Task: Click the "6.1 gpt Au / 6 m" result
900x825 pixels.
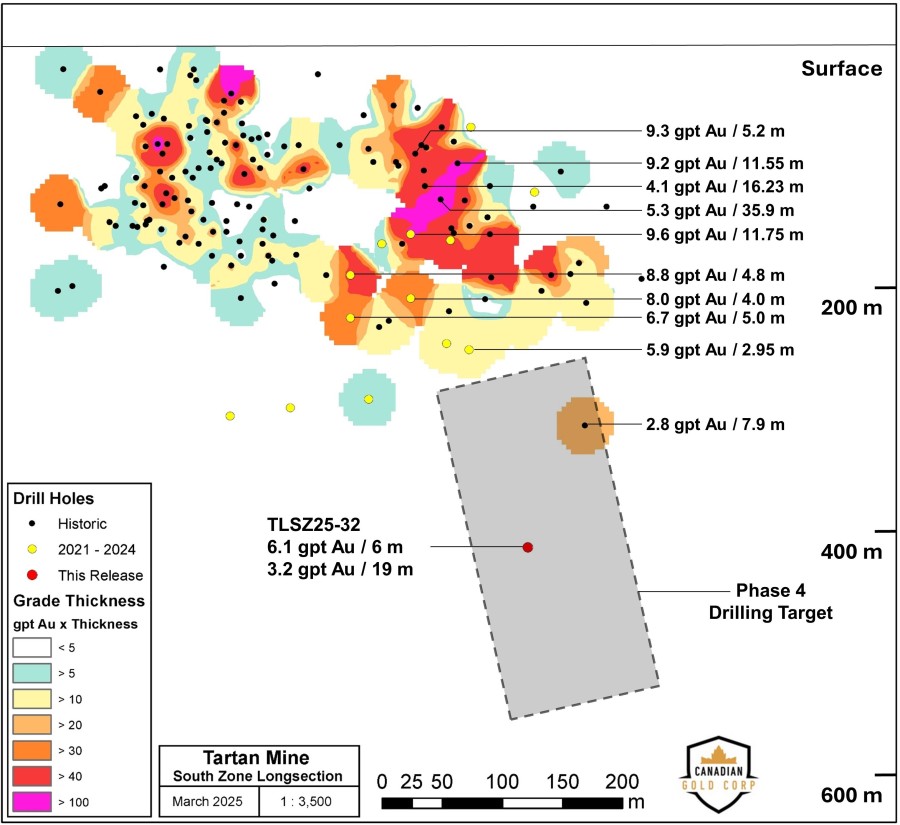Action: coord(335,547)
